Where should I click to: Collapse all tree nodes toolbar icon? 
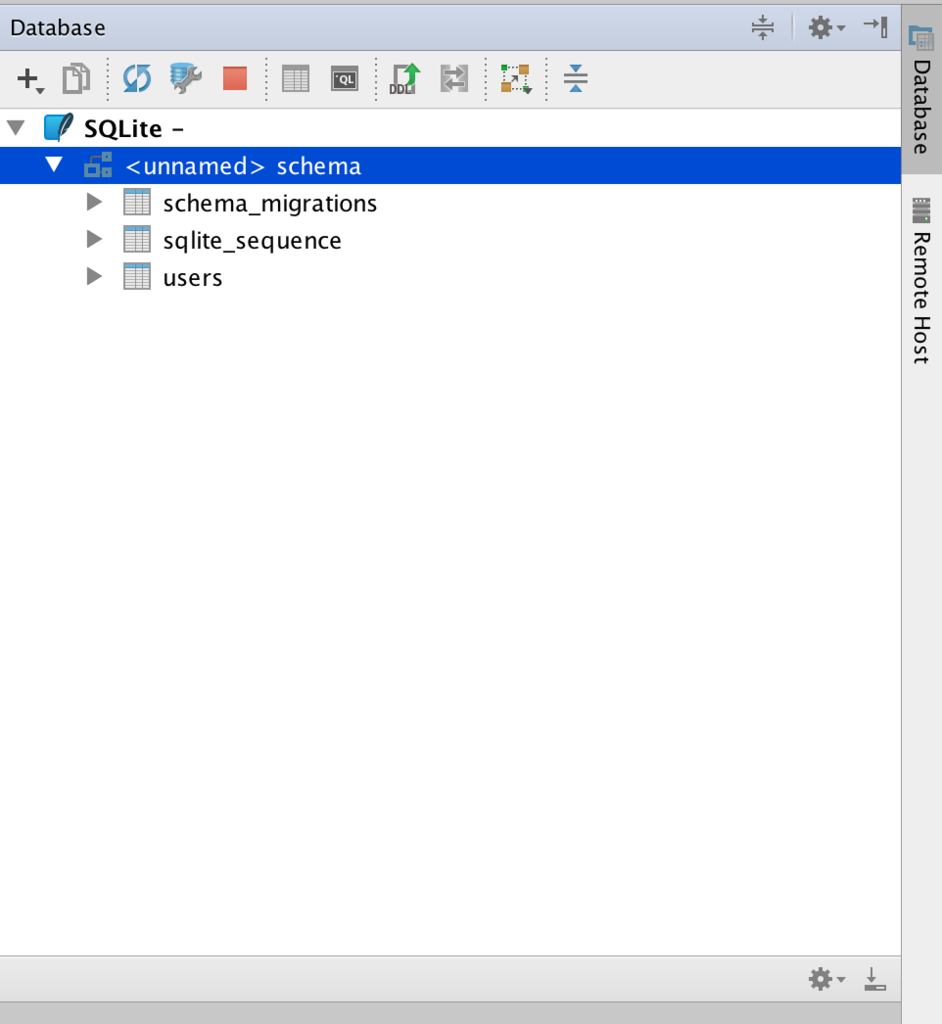(576, 78)
